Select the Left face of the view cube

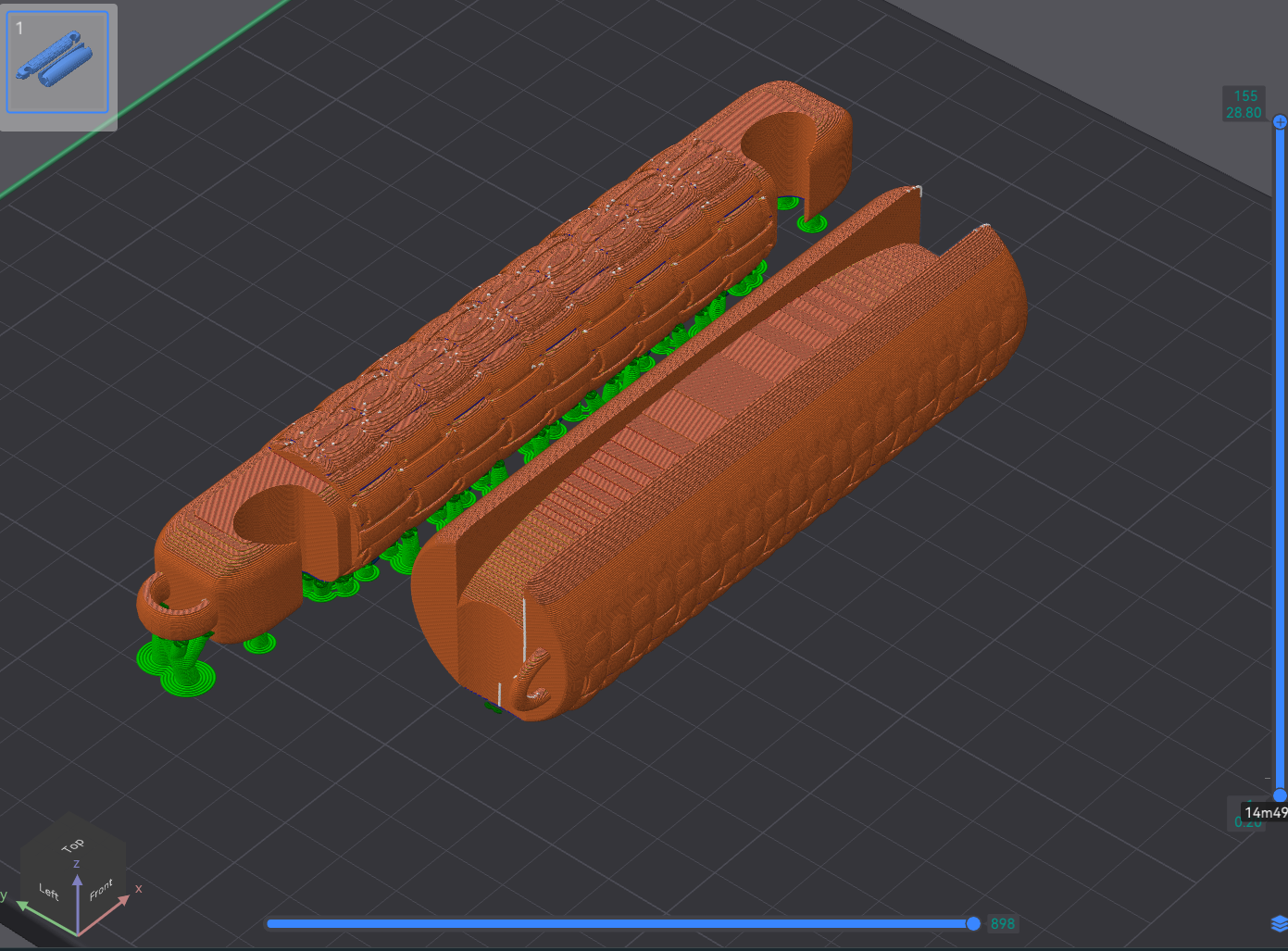pos(48,891)
